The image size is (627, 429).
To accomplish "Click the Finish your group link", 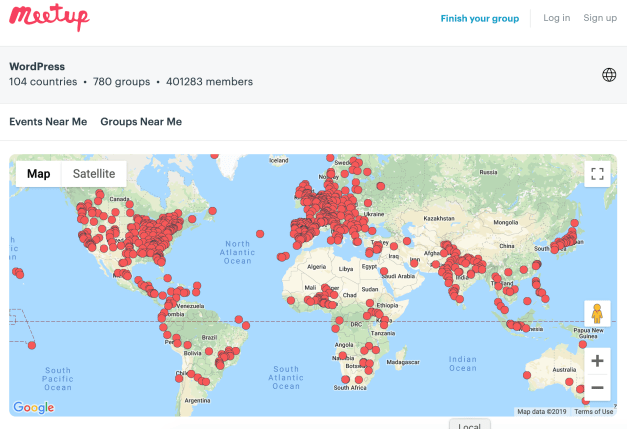I will tap(479, 18).
